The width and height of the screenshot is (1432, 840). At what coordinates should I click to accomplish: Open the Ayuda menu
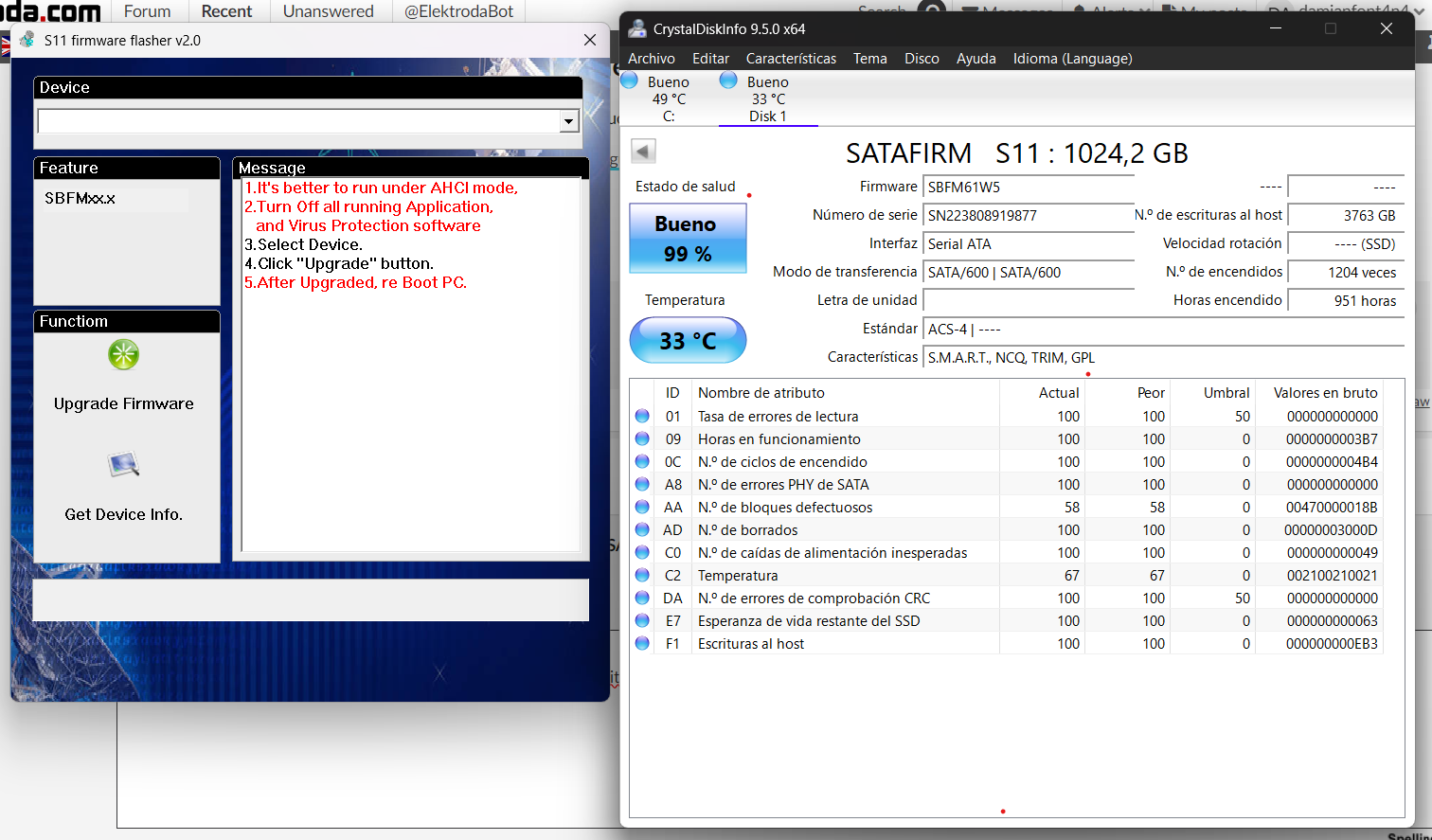[976, 59]
